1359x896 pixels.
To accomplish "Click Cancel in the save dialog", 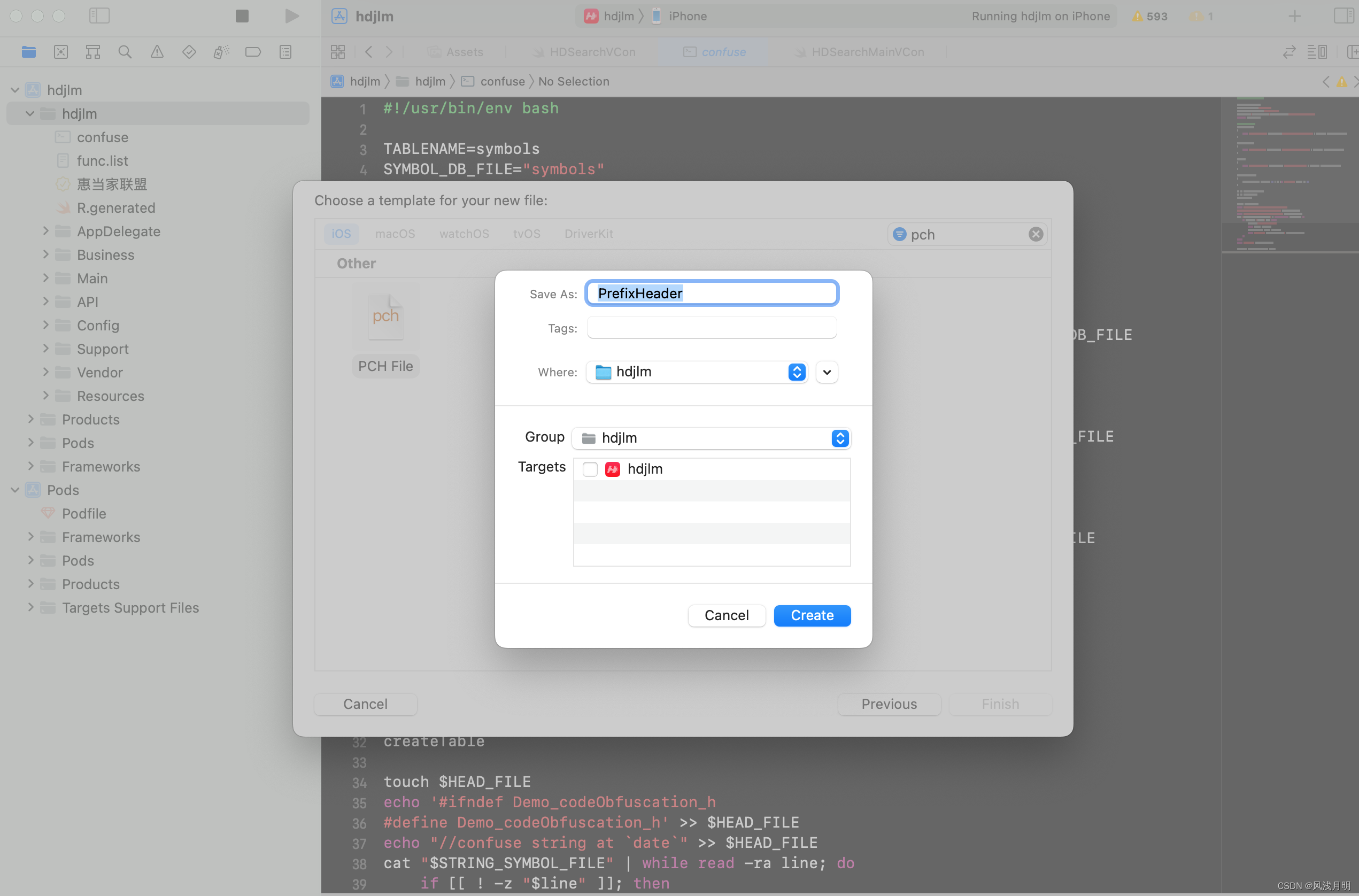I will click(x=727, y=615).
